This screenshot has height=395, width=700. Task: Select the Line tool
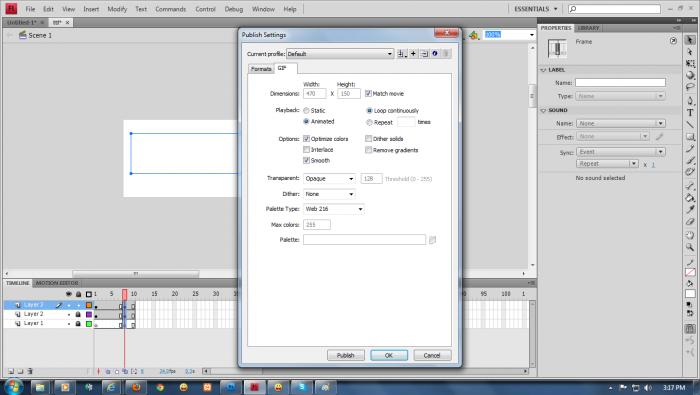690,124
